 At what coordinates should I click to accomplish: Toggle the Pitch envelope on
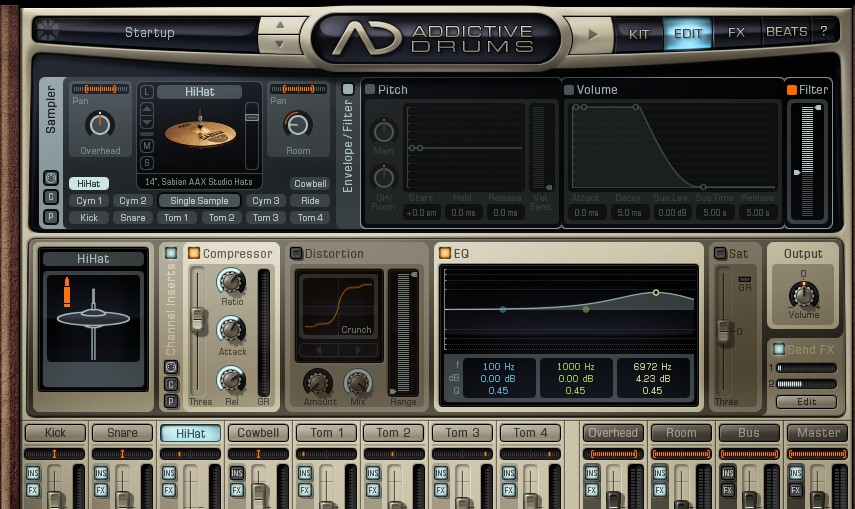[370, 89]
